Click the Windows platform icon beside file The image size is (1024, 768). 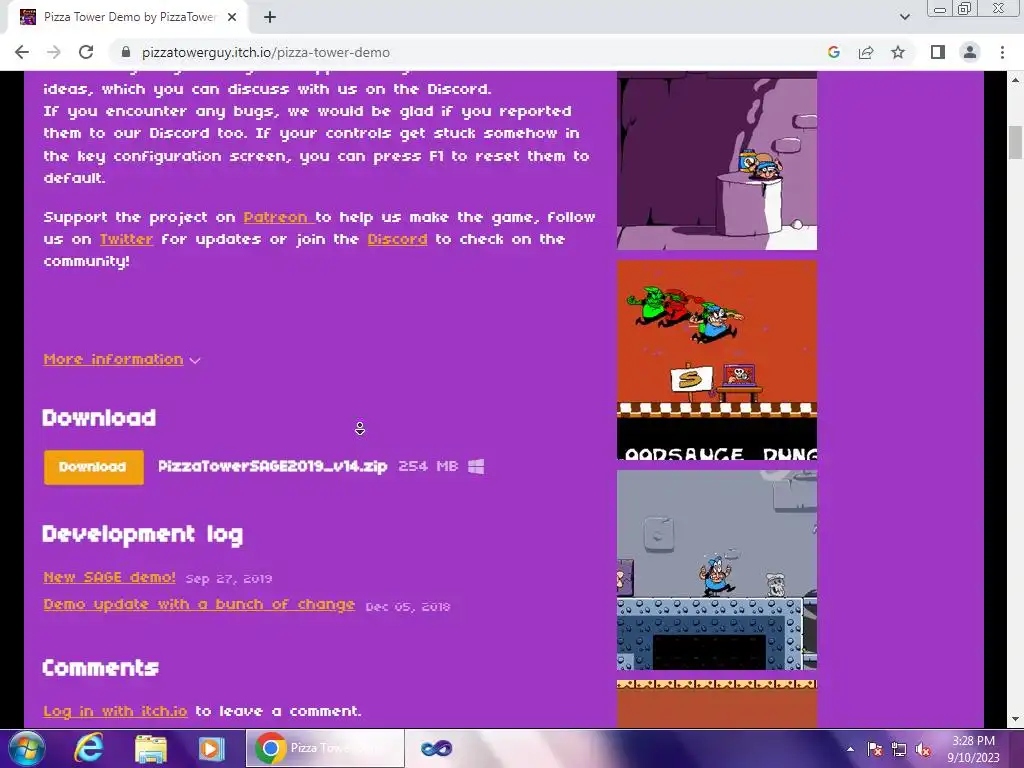click(x=476, y=466)
